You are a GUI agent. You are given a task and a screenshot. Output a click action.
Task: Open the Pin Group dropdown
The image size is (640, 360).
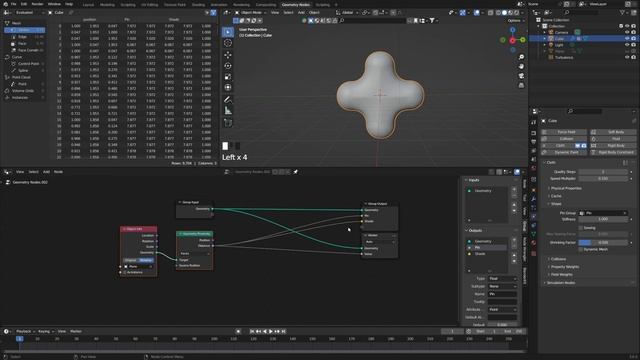(603, 213)
